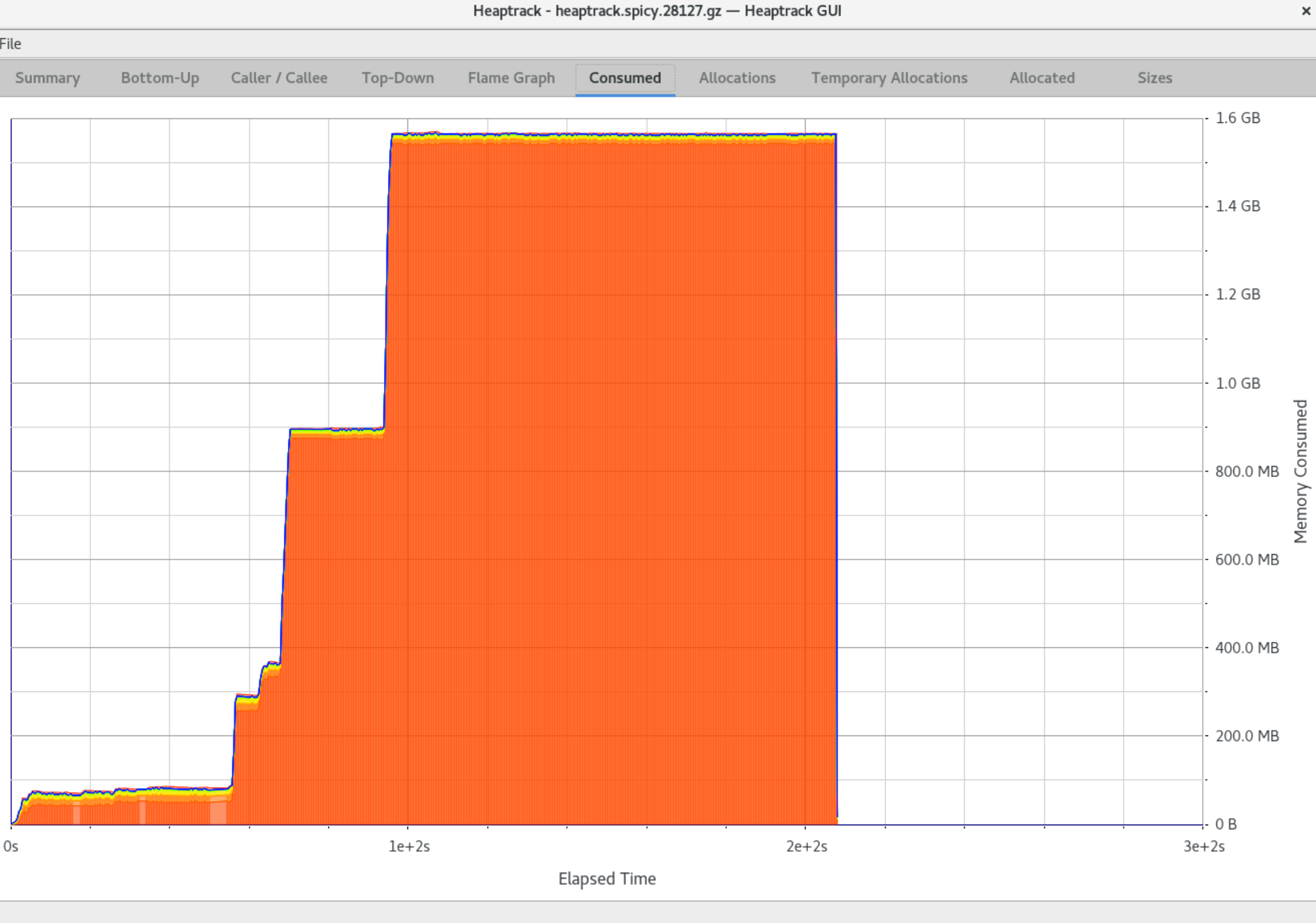Click the 1.6 GB axis label
1316x923 pixels.
tap(1238, 118)
